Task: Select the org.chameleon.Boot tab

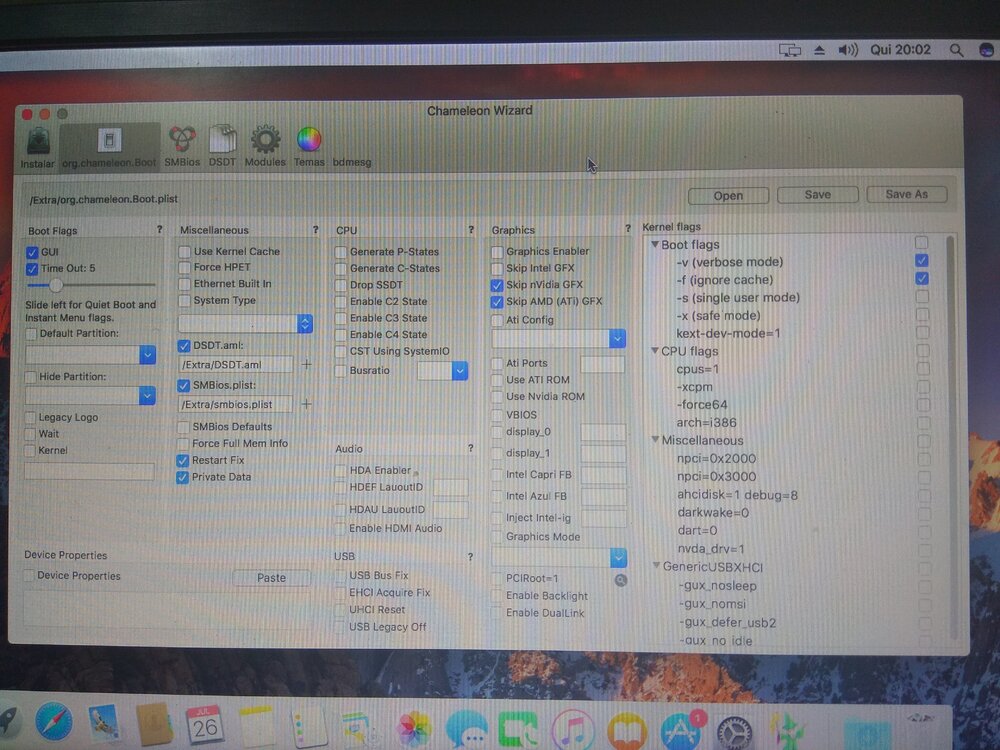Action: 109,146
